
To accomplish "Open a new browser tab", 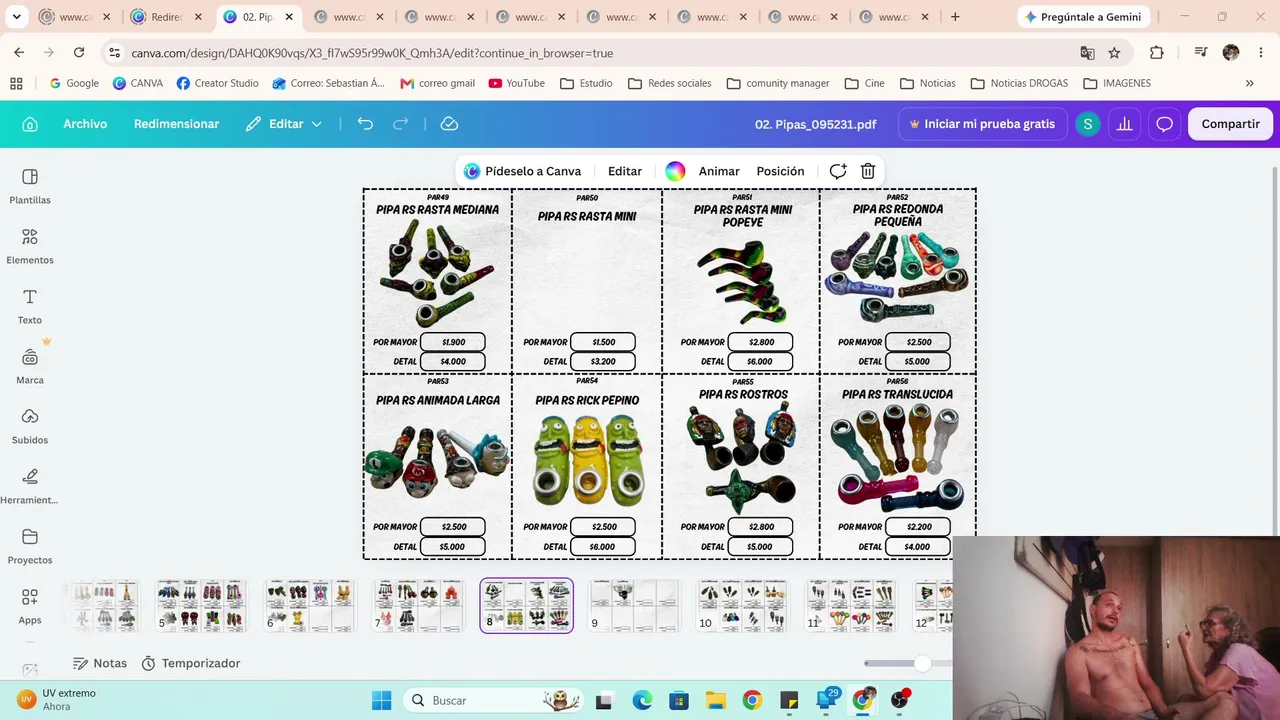I will coord(955,17).
